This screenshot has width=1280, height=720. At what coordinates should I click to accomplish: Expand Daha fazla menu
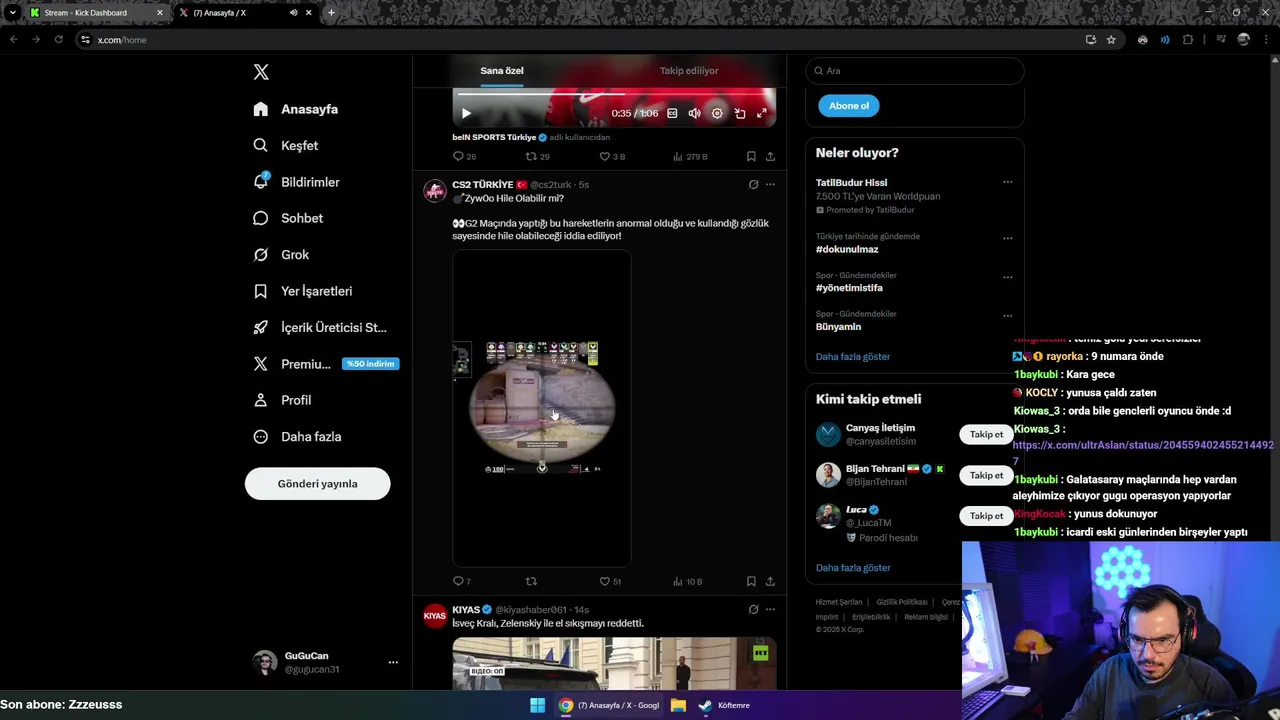coord(297,436)
